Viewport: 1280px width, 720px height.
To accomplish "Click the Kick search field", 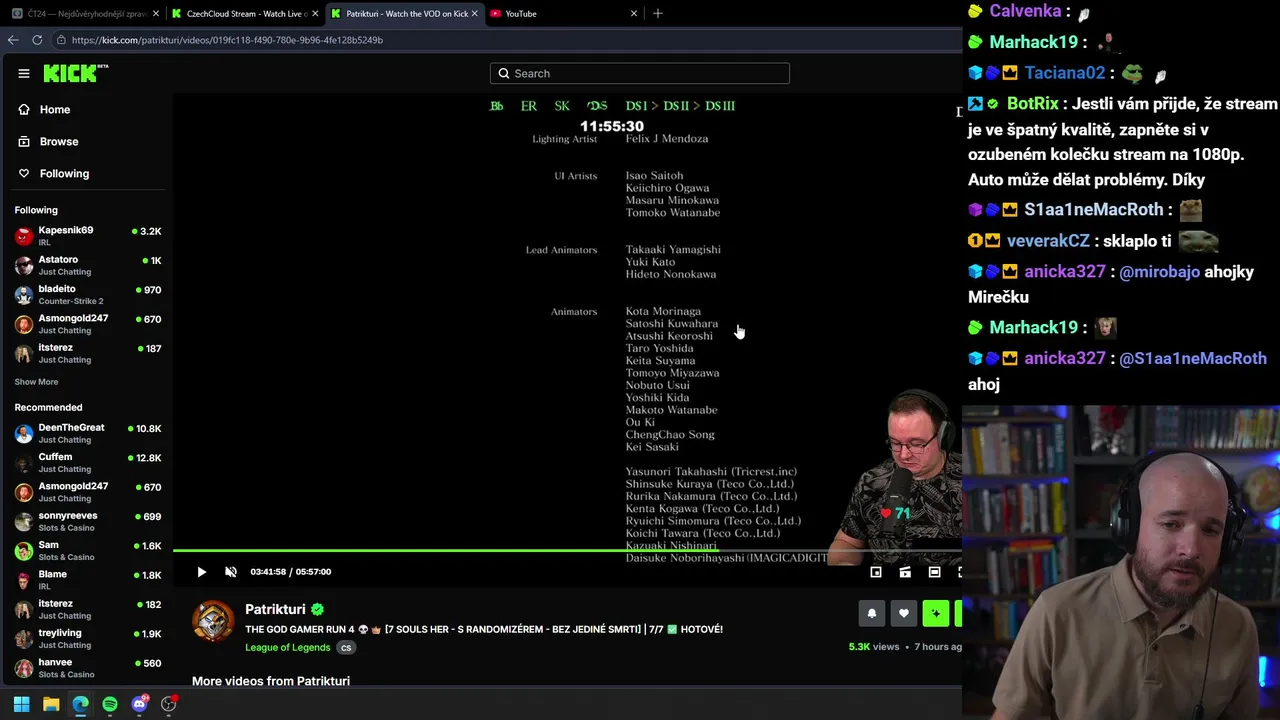I will (640, 73).
